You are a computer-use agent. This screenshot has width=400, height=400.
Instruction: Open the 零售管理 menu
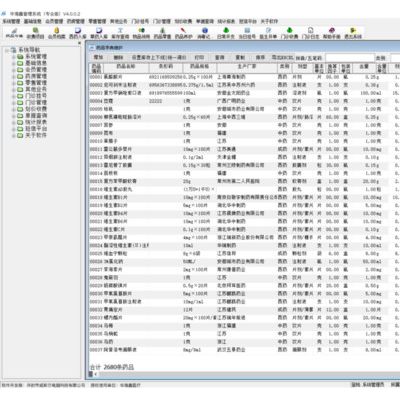pos(96,21)
